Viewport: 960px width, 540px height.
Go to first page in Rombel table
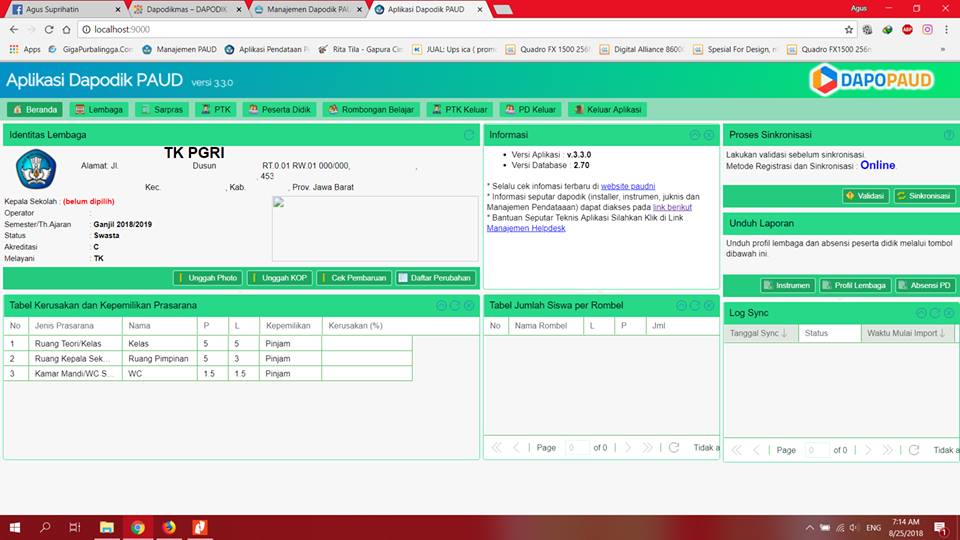pyautogui.click(x=497, y=448)
